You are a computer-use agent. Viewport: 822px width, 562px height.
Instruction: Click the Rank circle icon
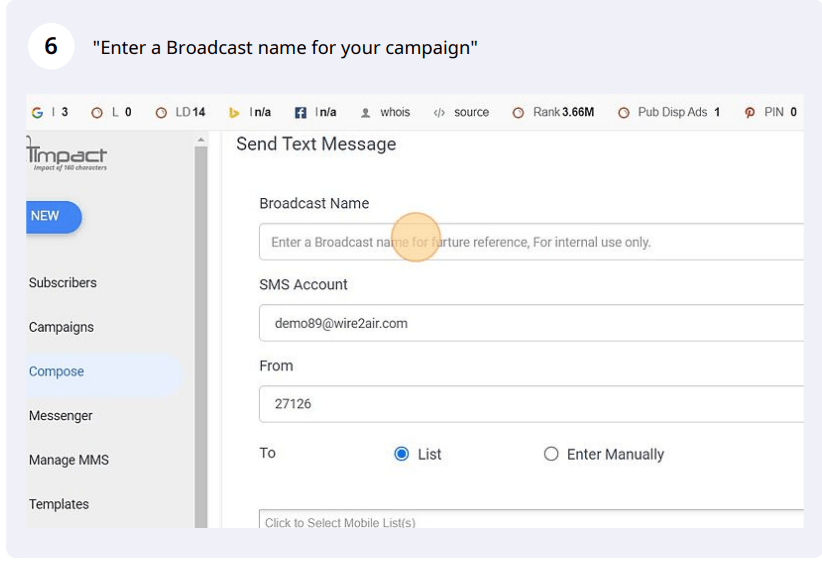[x=518, y=113]
